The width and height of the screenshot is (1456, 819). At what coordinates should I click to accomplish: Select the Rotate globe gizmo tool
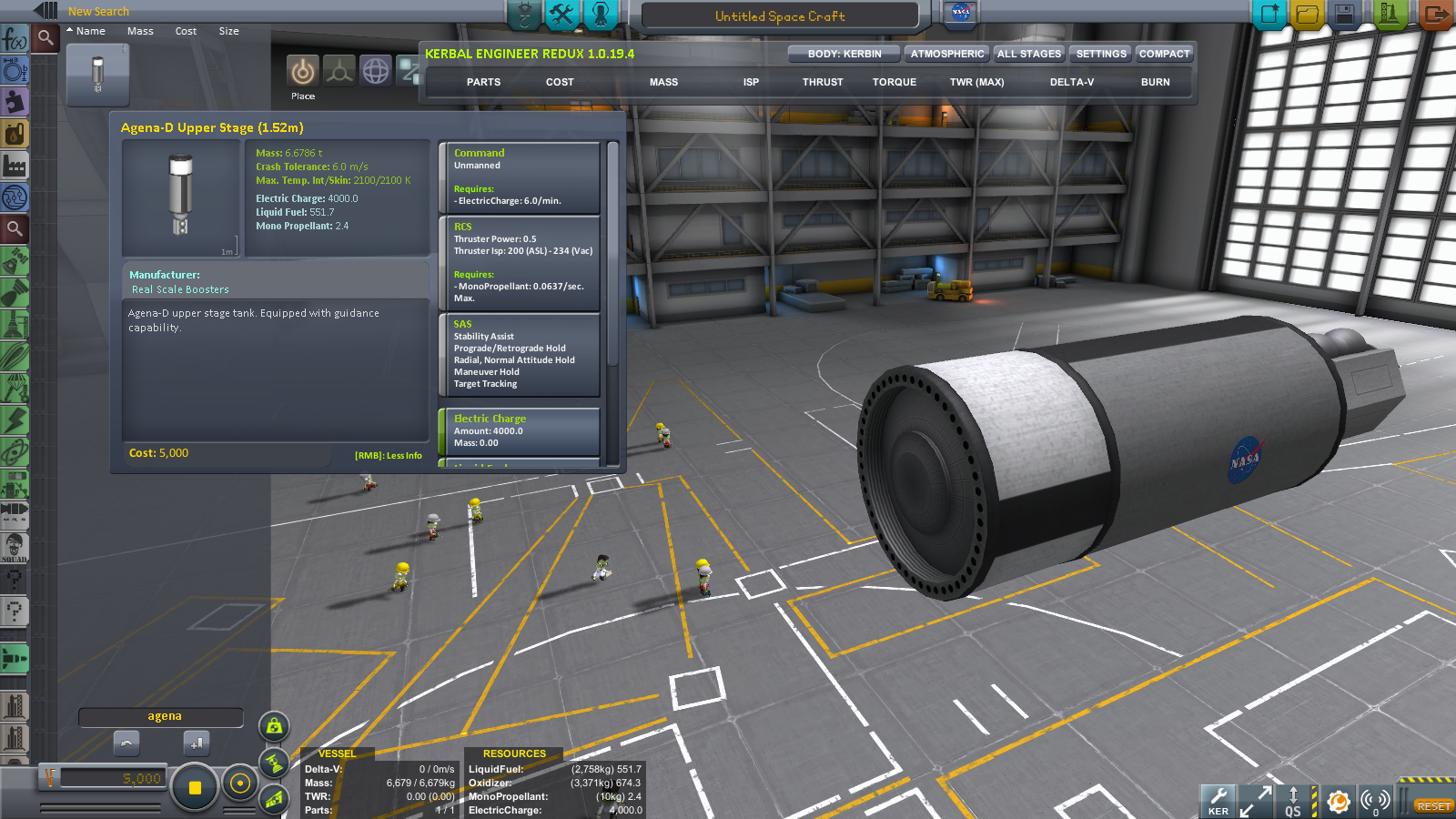click(376, 71)
